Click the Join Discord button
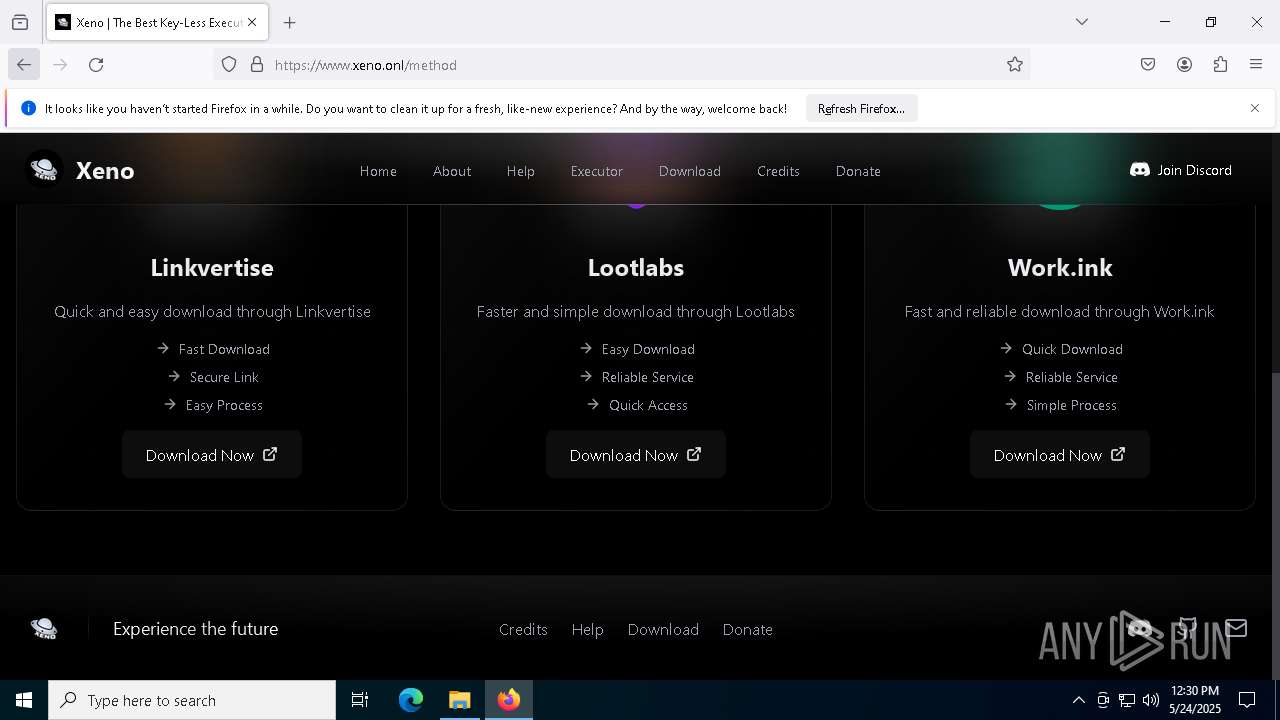The height and width of the screenshot is (720, 1280). pyautogui.click(x=1180, y=170)
